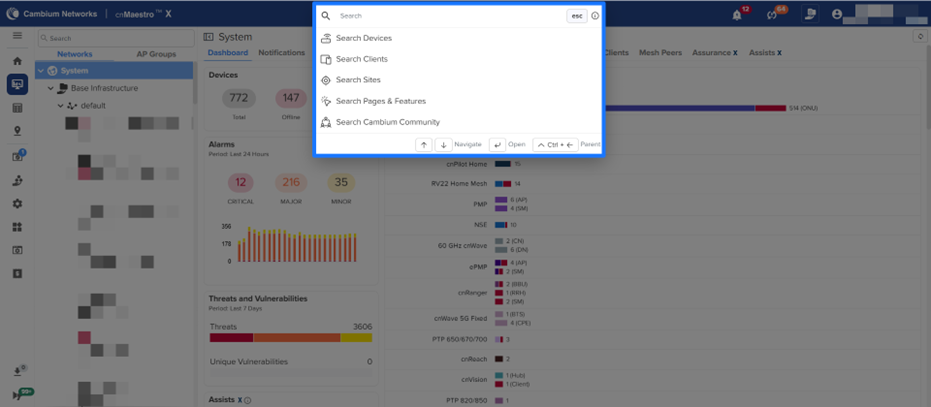Collapse the default network tree node
Viewport: 931px width, 407px height.
pyautogui.click(x=61, y=105)
